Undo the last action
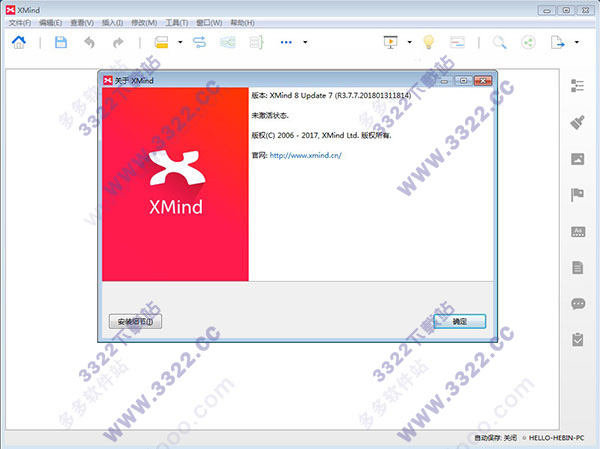This screenshot has width=600, height=449. (90, 42)
